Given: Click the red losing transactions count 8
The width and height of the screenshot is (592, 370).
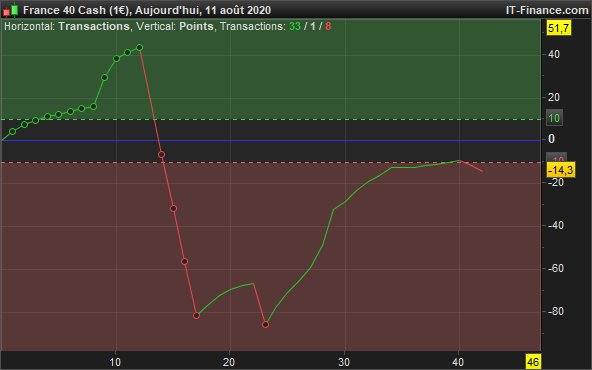Looking at the screenshot, I should 328,26.
